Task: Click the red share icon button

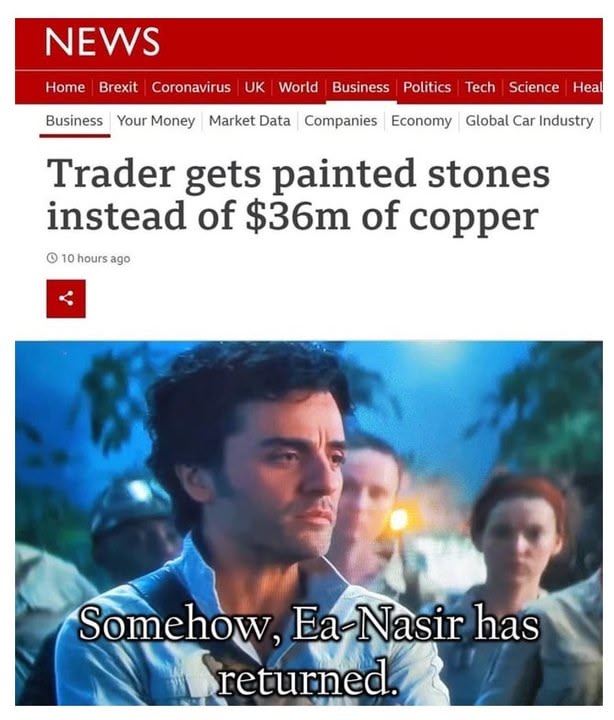Action: 66,298
